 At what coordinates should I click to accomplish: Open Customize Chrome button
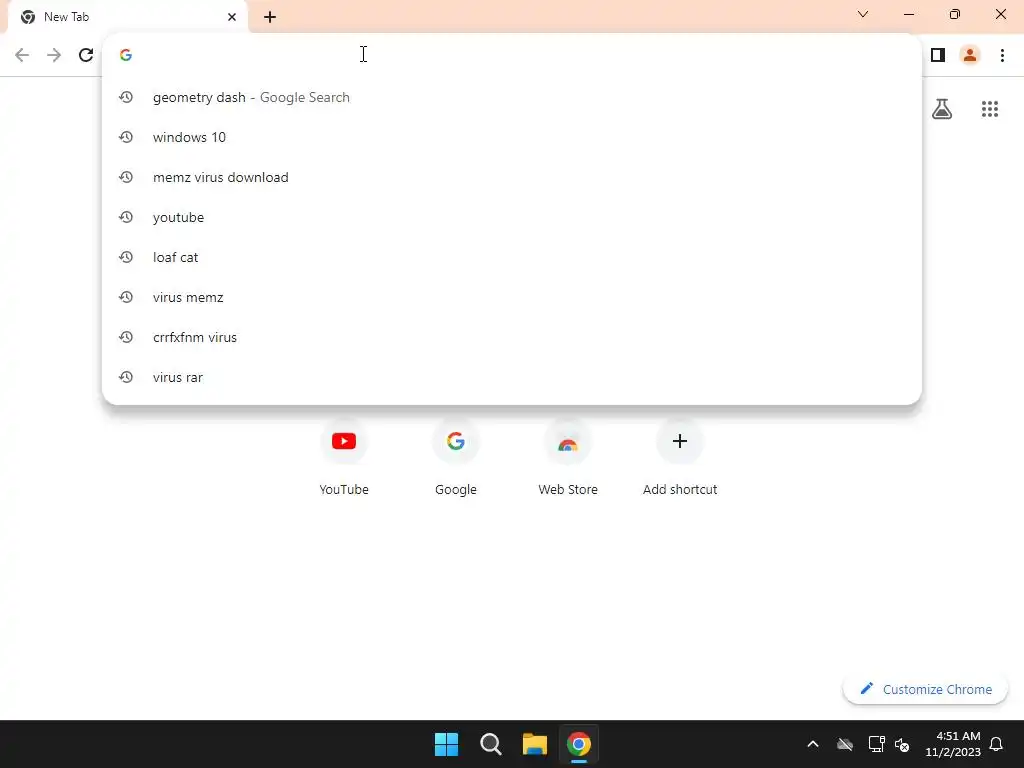(x=925, y=689)
